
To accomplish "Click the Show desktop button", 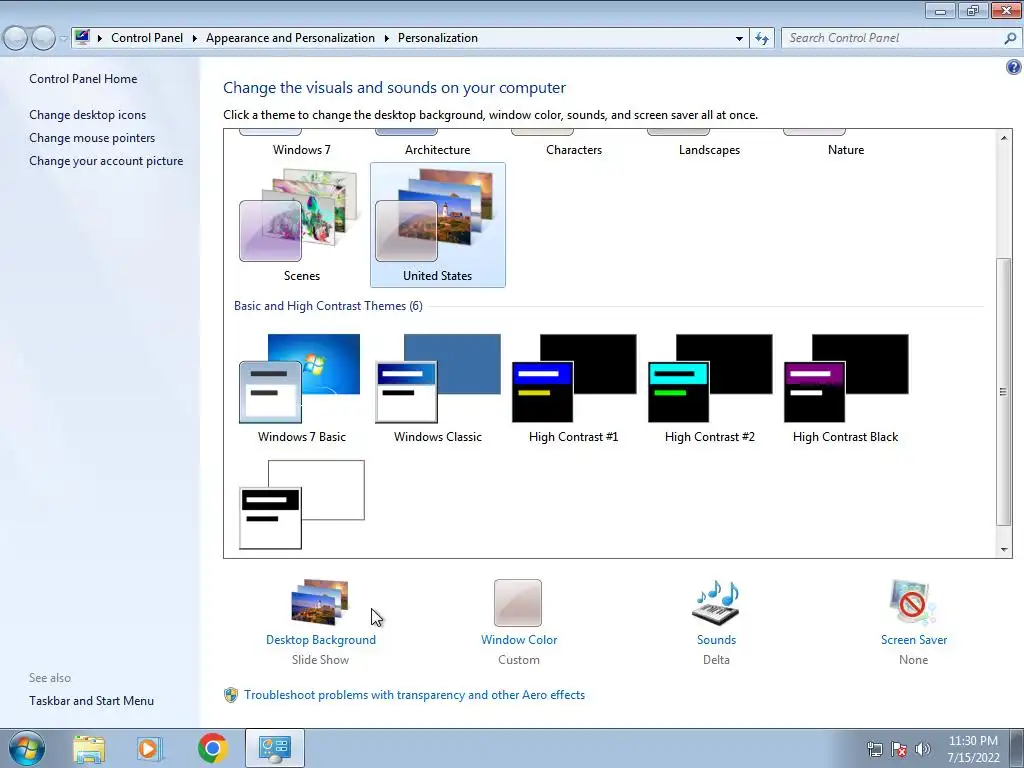I will click(1017, 749).
